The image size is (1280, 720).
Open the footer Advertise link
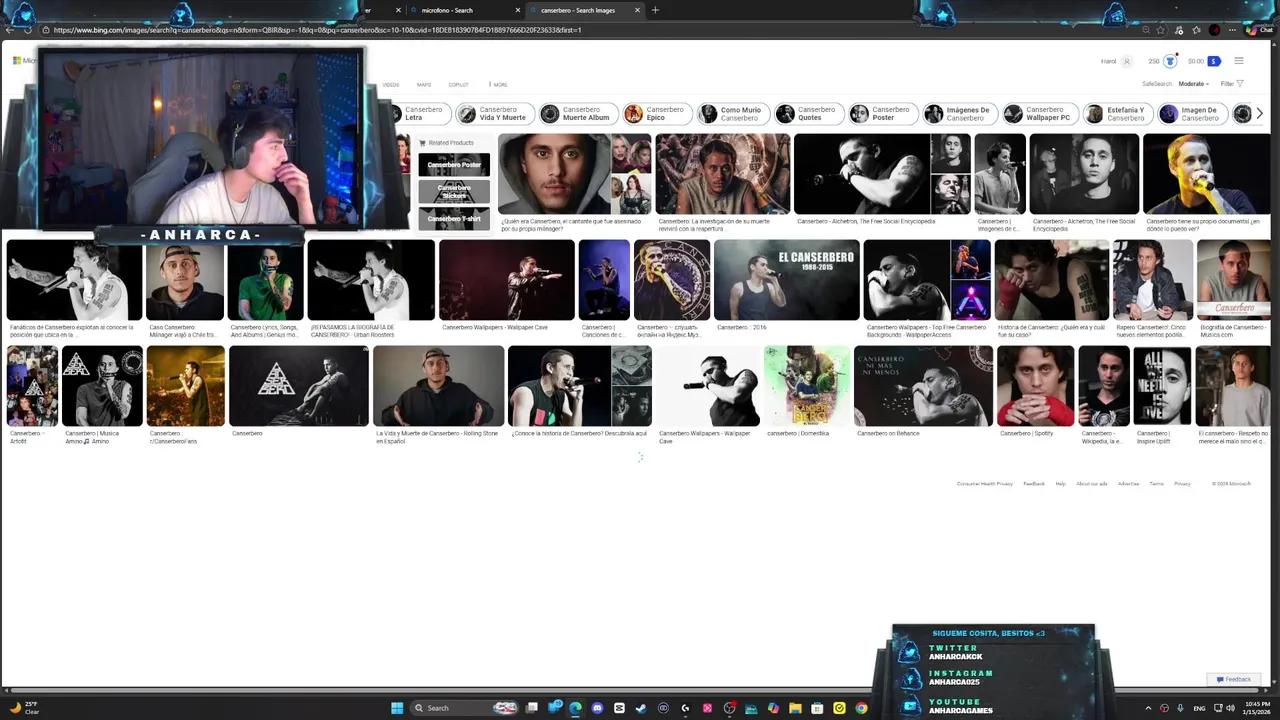[1129, 484]
